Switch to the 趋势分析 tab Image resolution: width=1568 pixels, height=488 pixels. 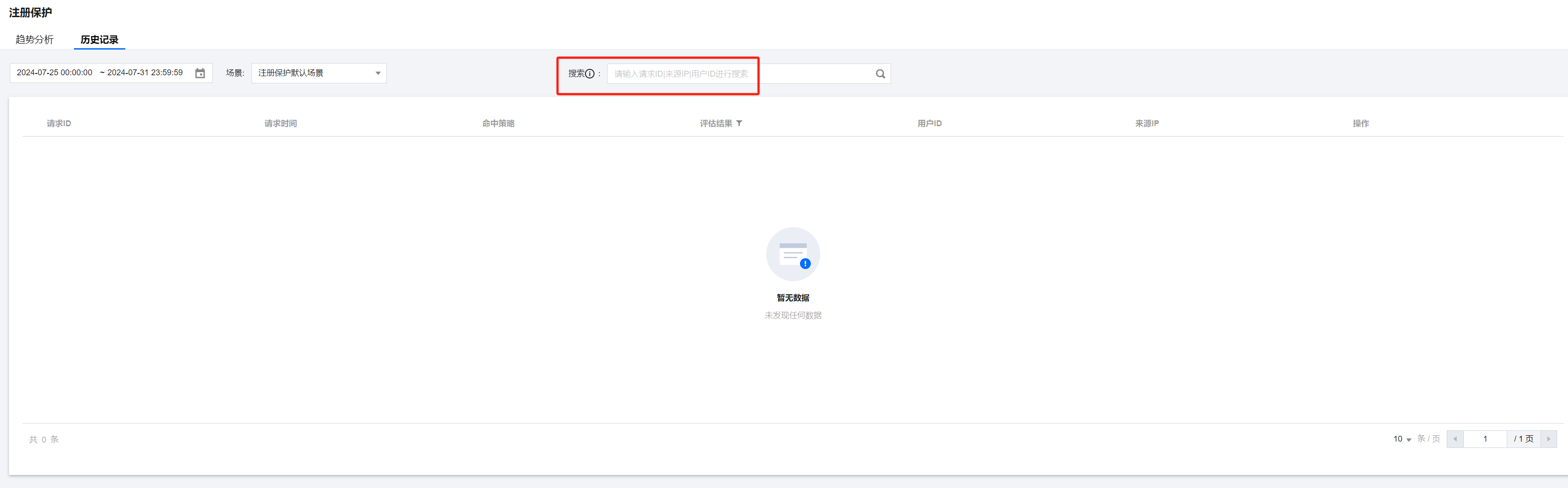(35, 40)
